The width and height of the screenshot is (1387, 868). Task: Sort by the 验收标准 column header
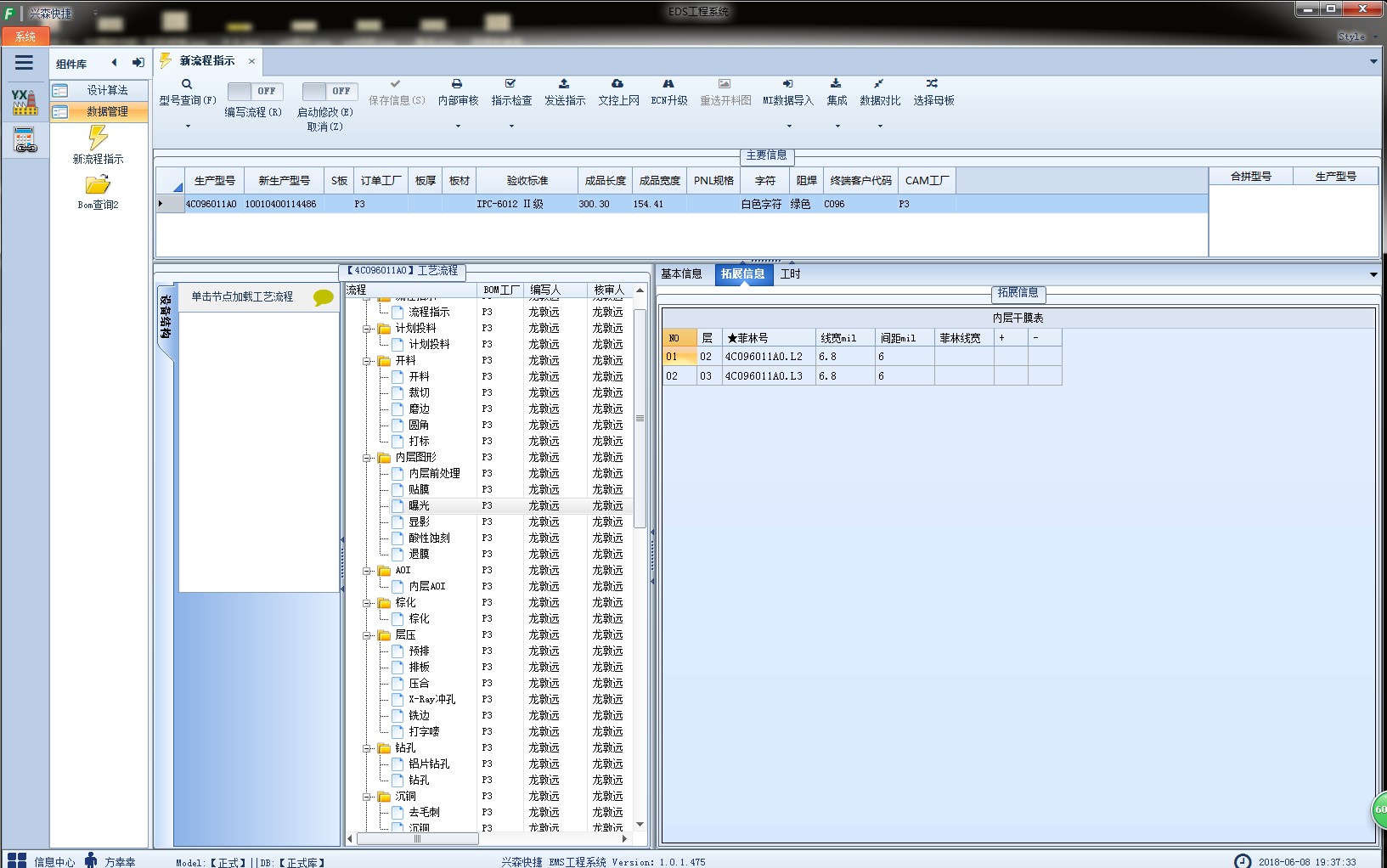(x=527, y=181)
